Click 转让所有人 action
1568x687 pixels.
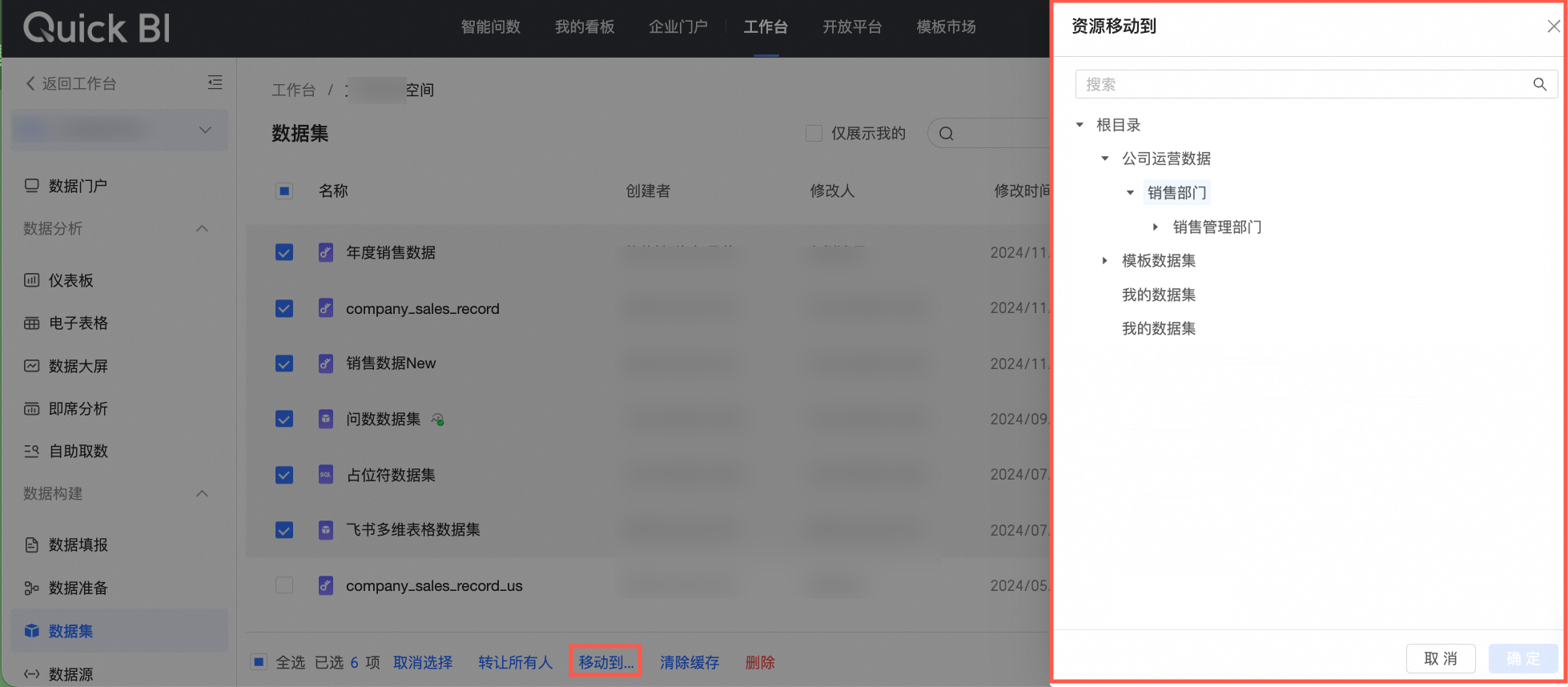click(x=516, y=663)
